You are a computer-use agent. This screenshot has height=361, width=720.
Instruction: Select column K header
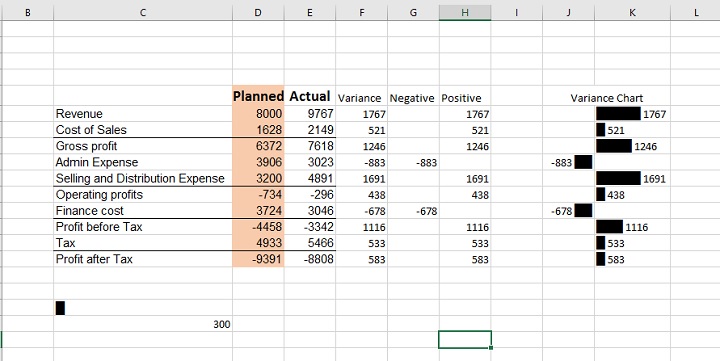[x=632, y=13]
